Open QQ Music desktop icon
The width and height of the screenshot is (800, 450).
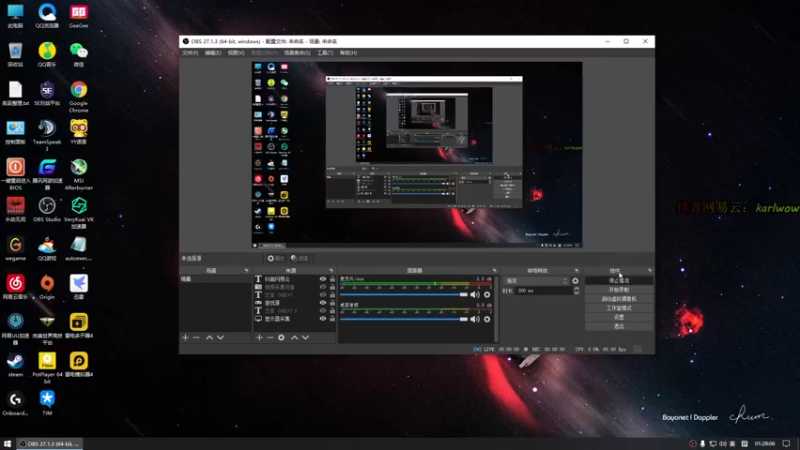point(47,54)
